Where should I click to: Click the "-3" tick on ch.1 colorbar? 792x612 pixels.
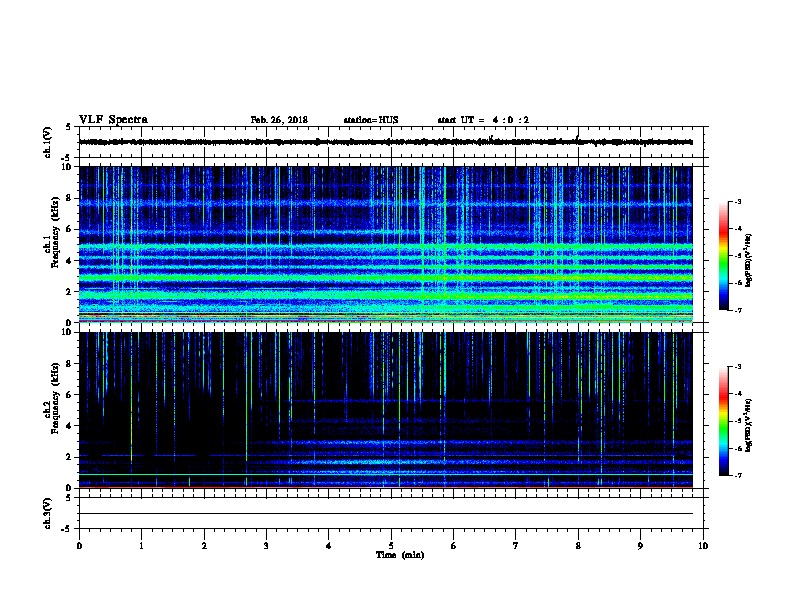pos(737,202)
